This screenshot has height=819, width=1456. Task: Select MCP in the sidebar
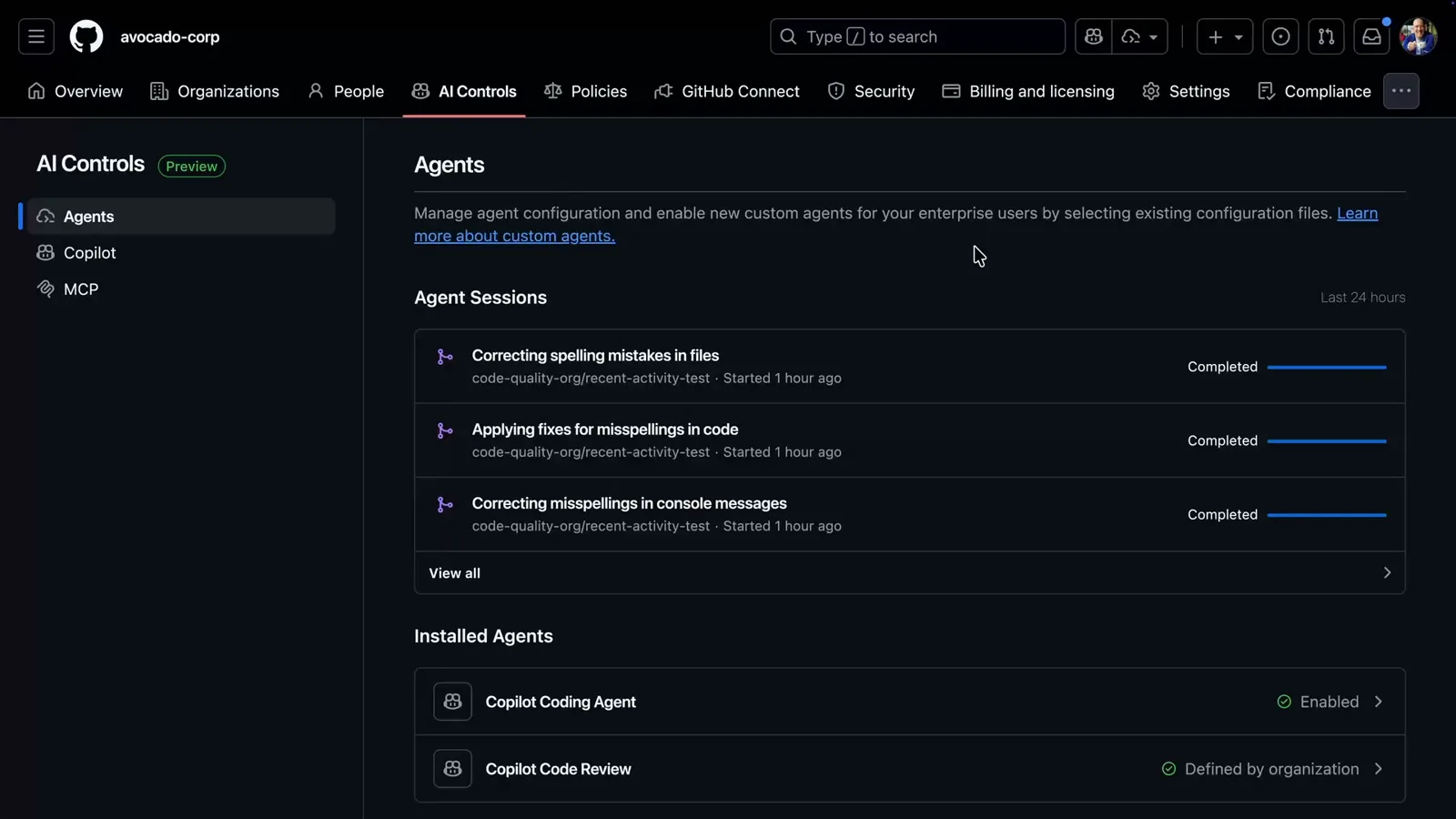click(x=181, y=289)
